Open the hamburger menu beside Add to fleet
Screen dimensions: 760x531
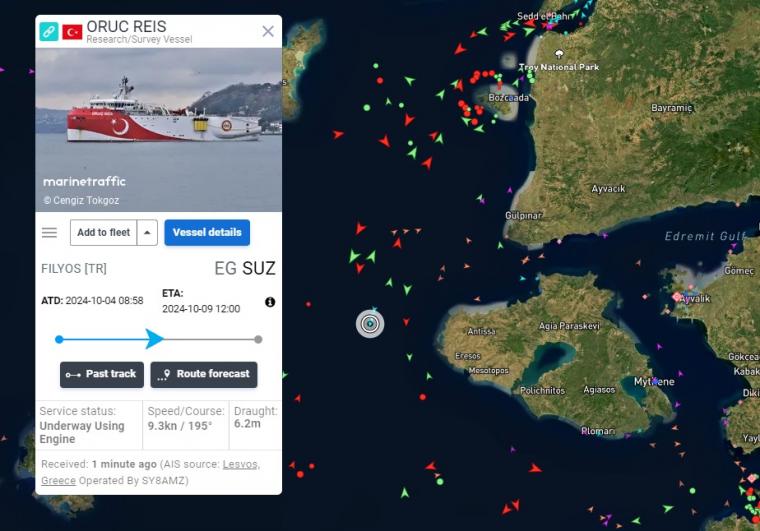click(49, 233)
